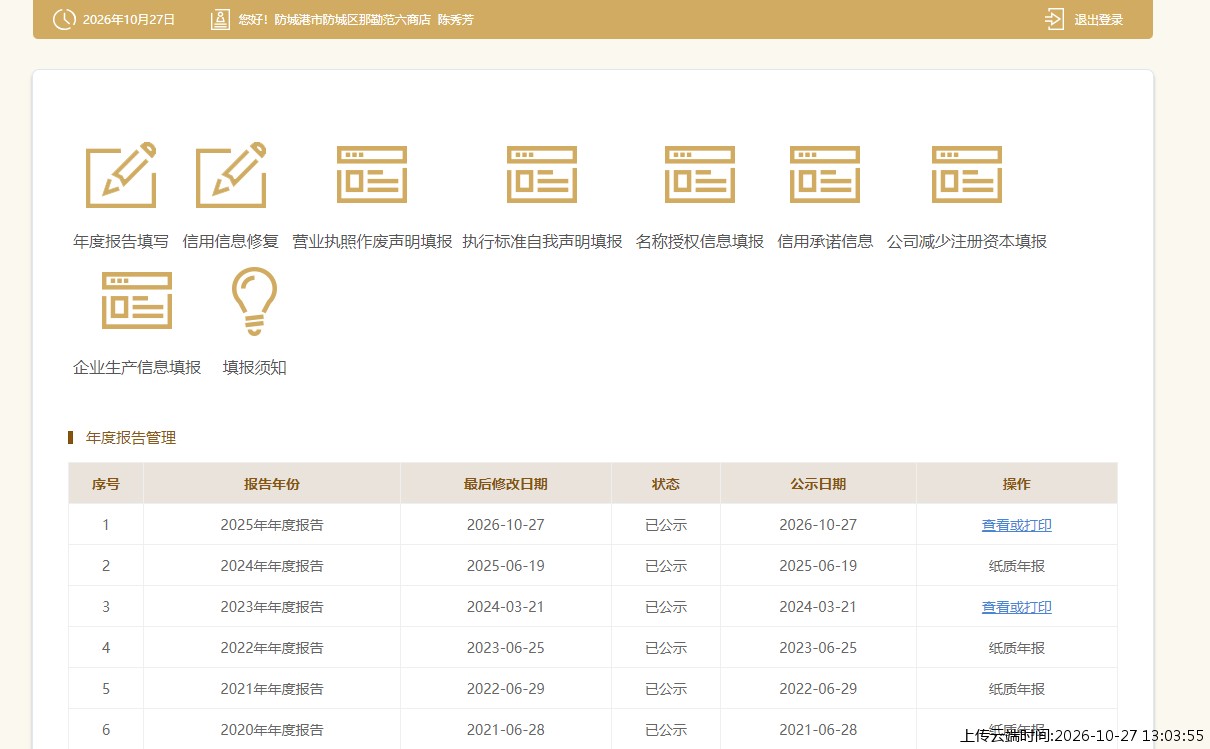Open 查看或打印 for 2025年年度报告
Screen dimensions: 1210x749
(x=1017, y=525)
